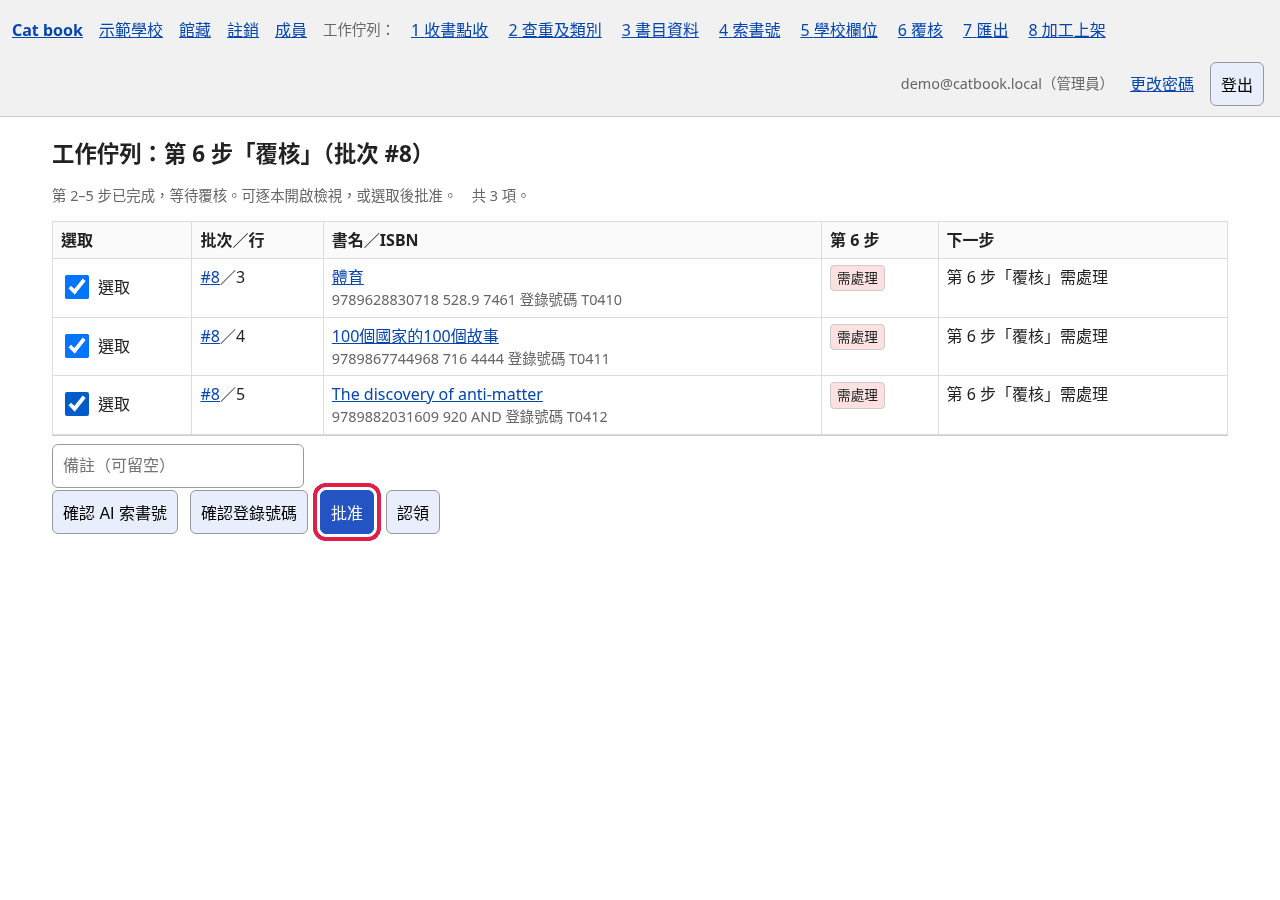Viewport: 1280px width, 900px height.
Task: Click the 登出 button
Action: [1237, 84]
